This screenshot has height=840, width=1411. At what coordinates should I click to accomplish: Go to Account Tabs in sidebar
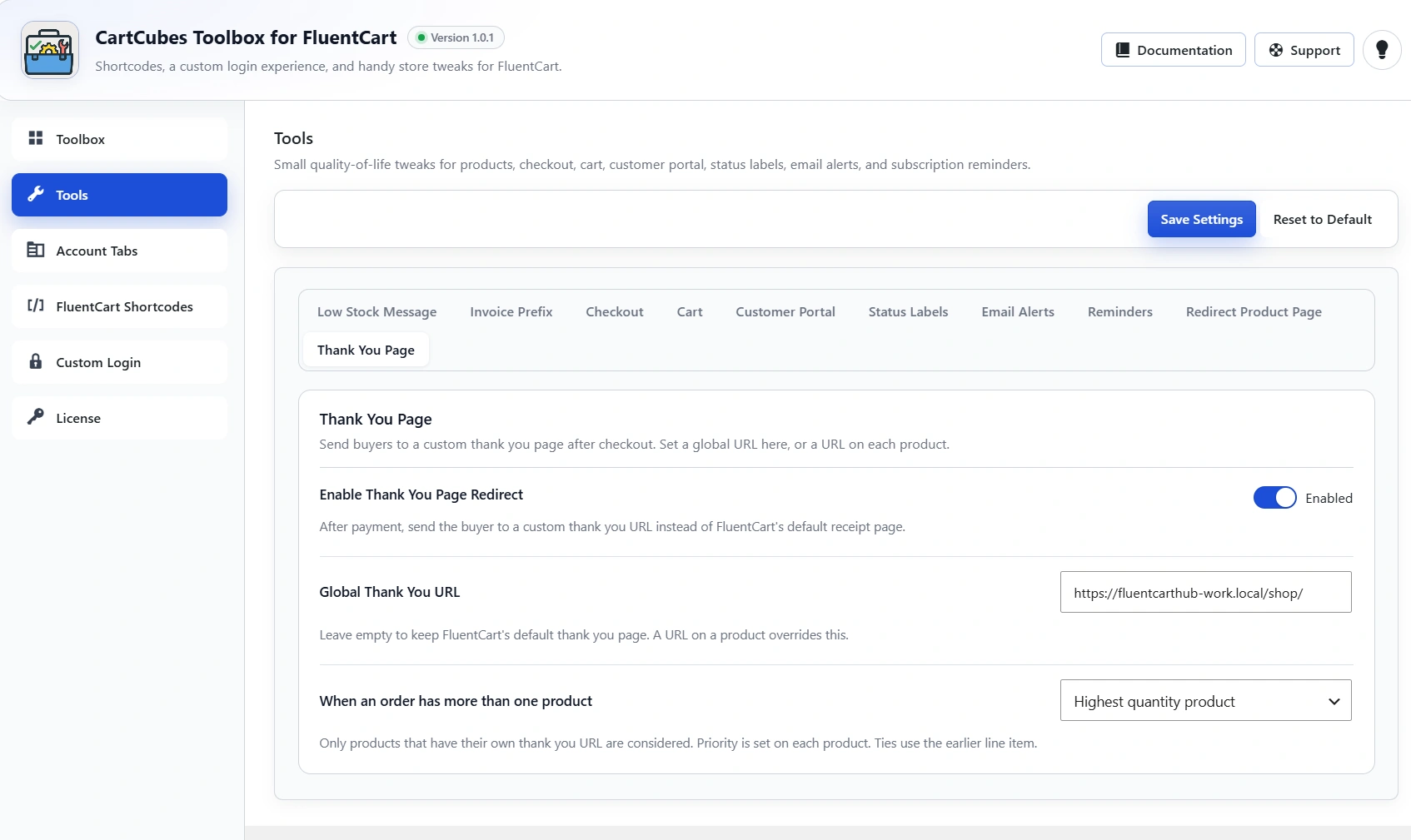119,251
